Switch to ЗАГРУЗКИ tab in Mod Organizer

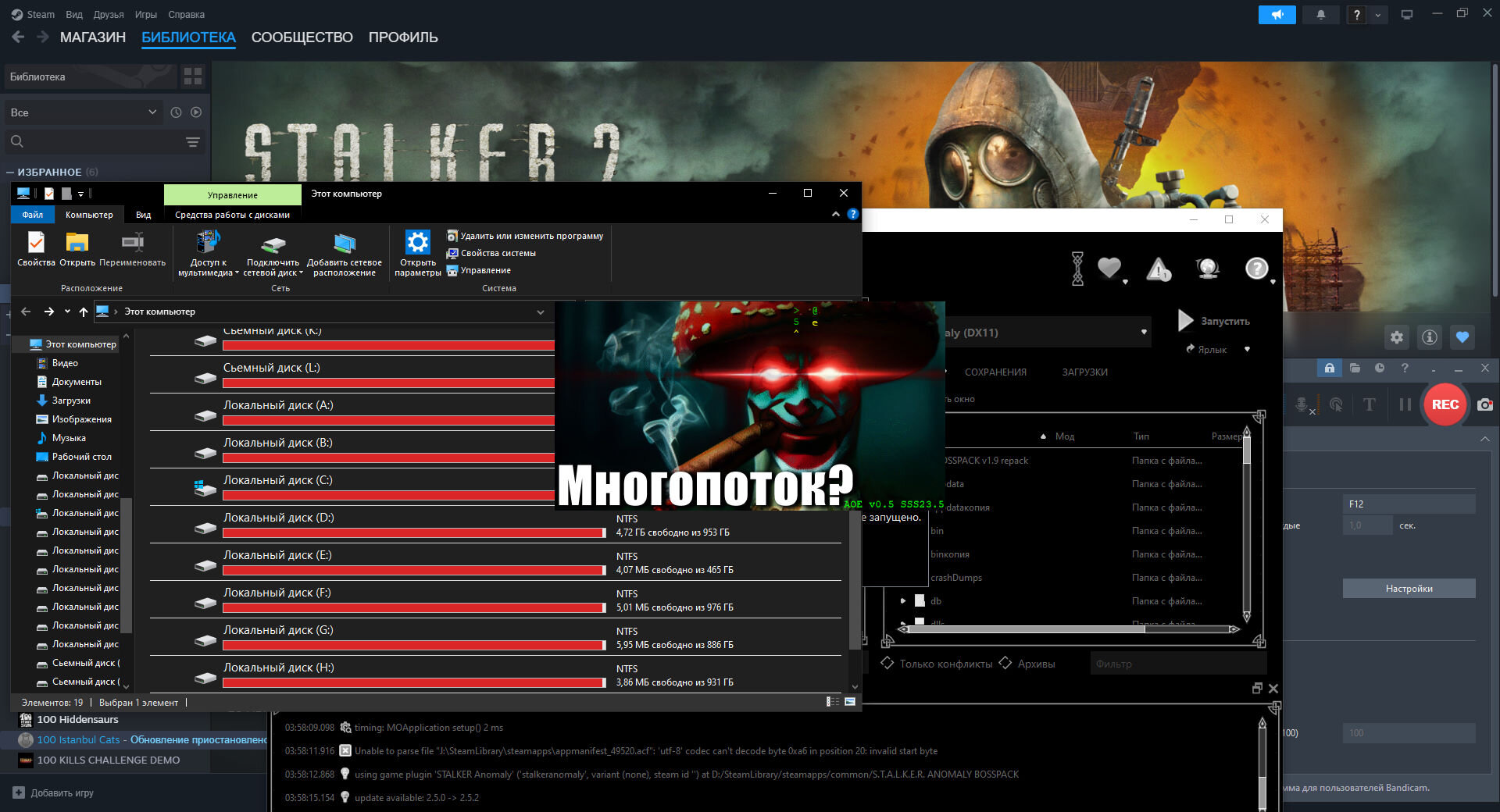click(x=1084, y=372)
